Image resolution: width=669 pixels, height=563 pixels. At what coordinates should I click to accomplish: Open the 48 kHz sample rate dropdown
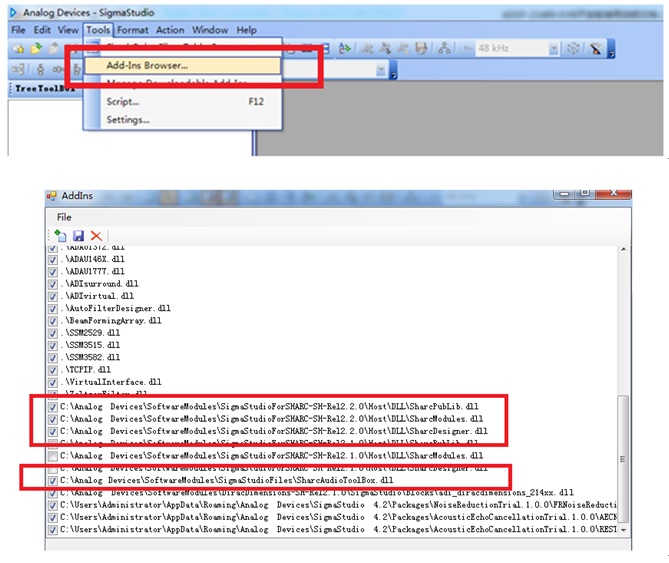553,49
